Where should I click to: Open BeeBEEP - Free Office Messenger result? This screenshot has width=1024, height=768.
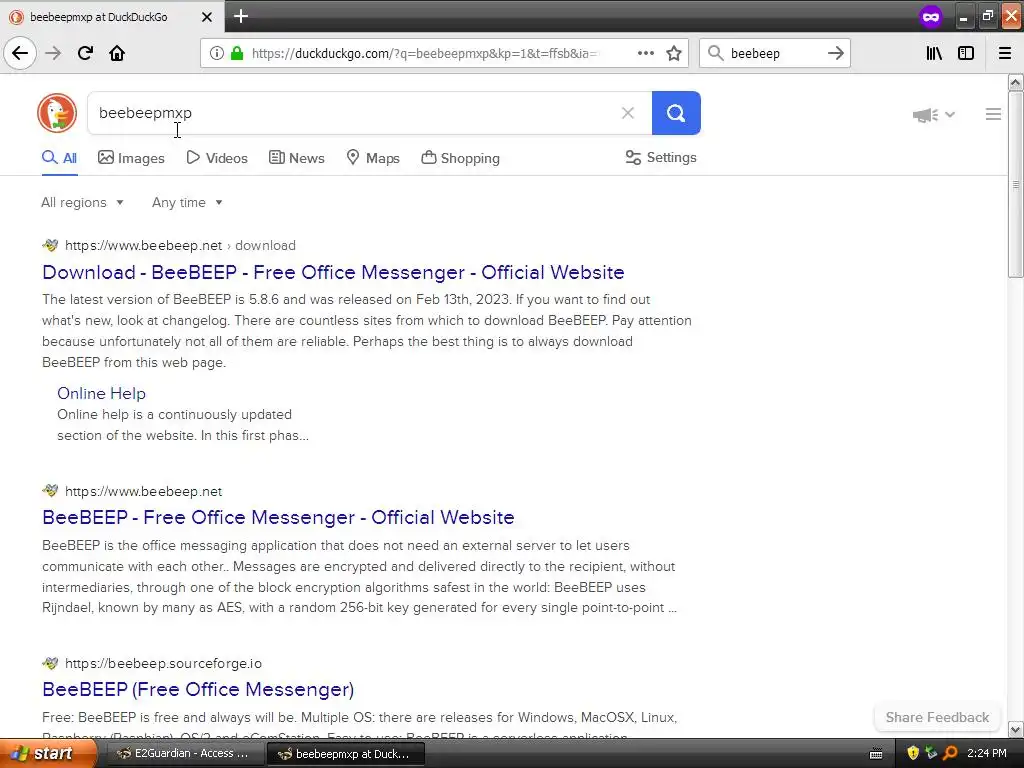(278, 517)
